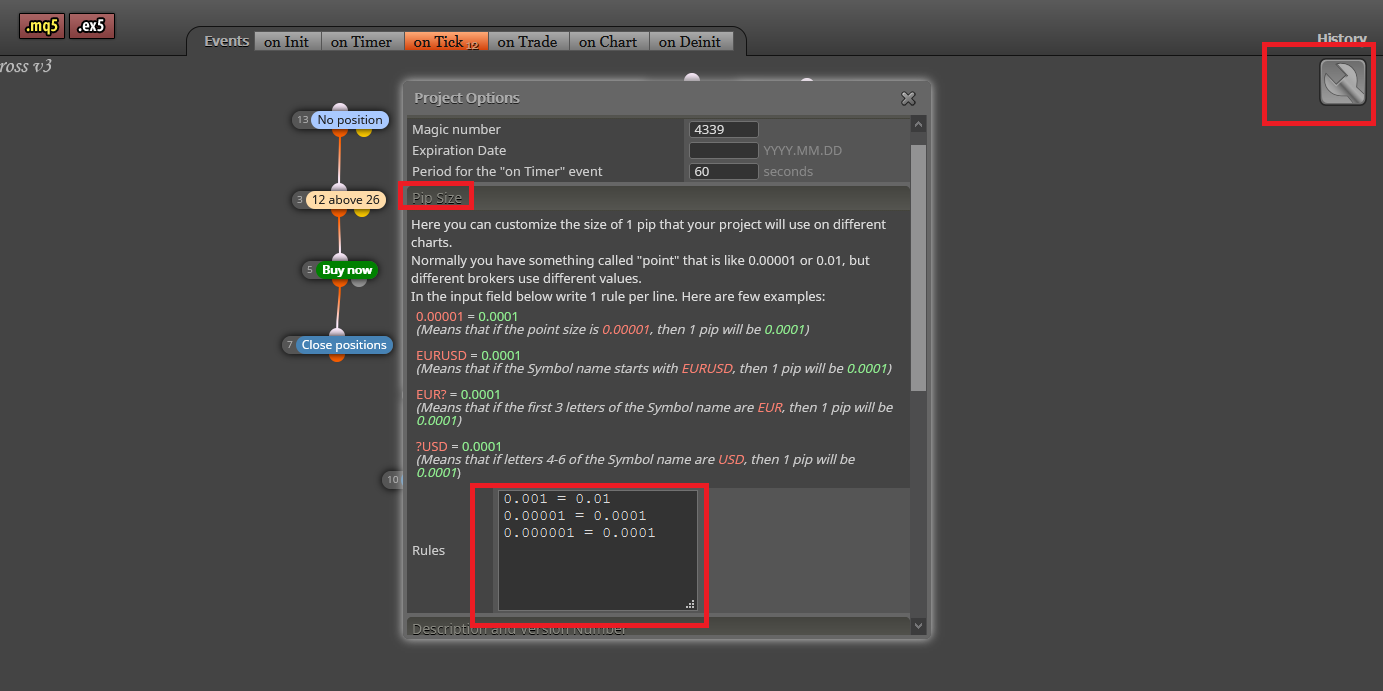Screen dimensions: 1383x691
Task: Click the Expiration Date input field
Action: coord(723,150)
